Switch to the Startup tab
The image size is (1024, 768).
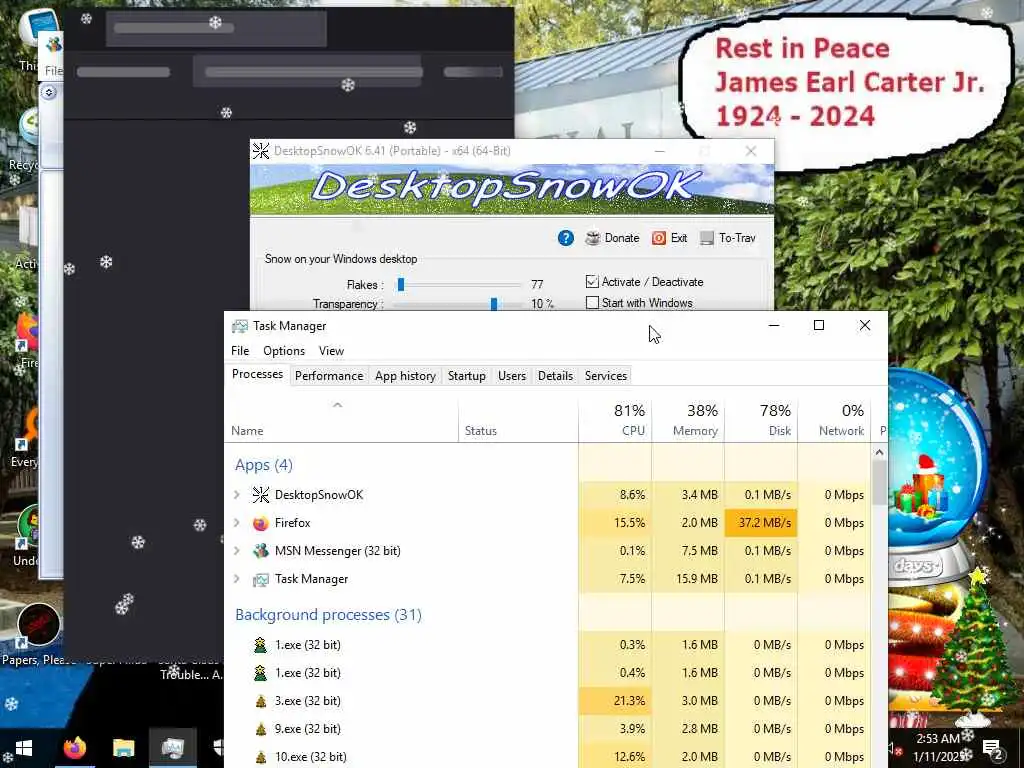point(466,376)
